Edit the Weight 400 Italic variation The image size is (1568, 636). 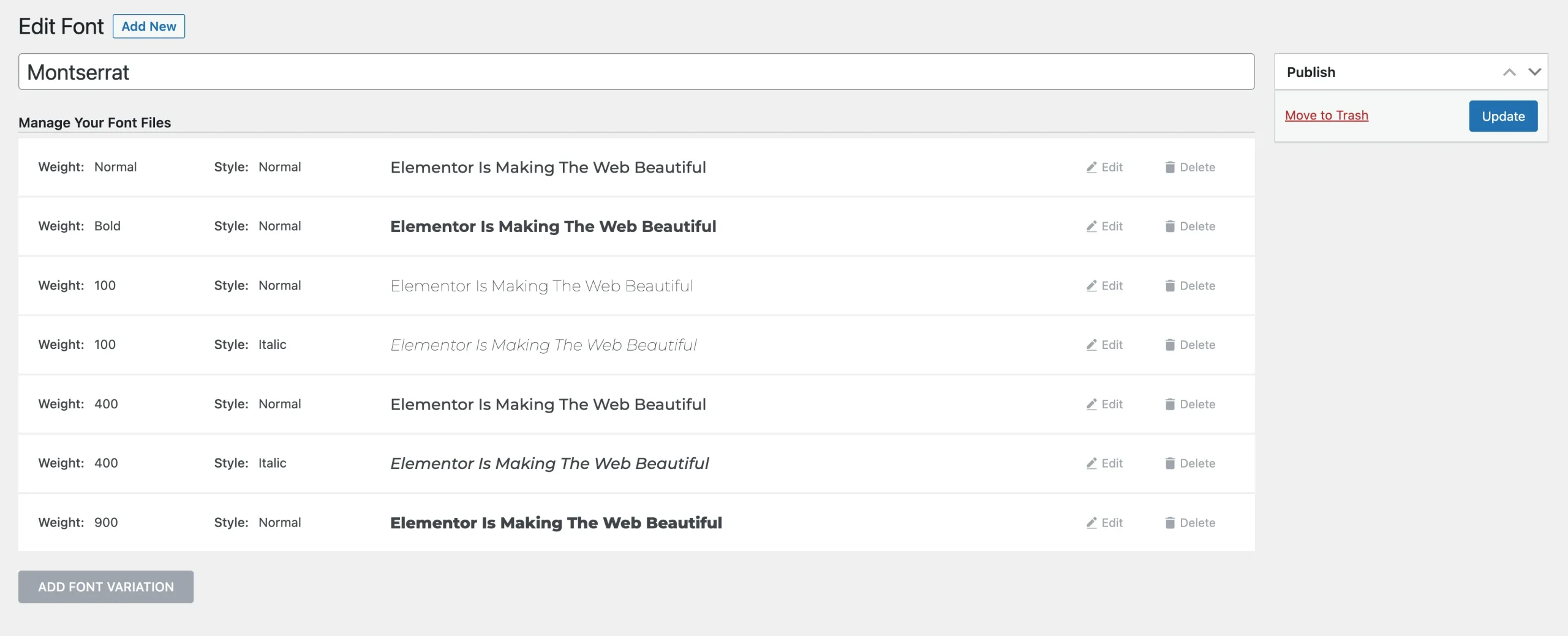point(1104,463)
